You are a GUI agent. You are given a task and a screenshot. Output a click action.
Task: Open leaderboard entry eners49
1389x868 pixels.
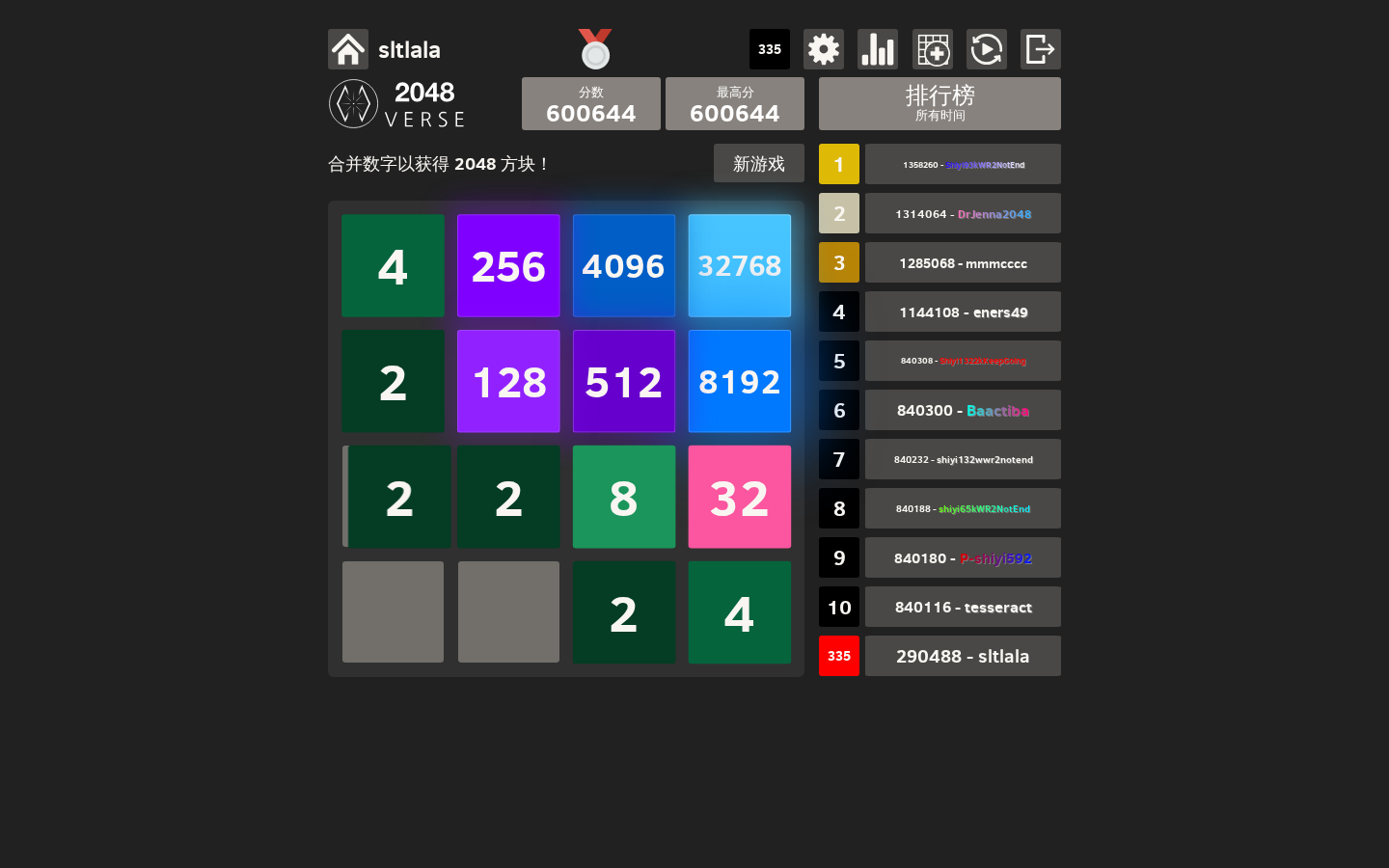tap(963, 312)
